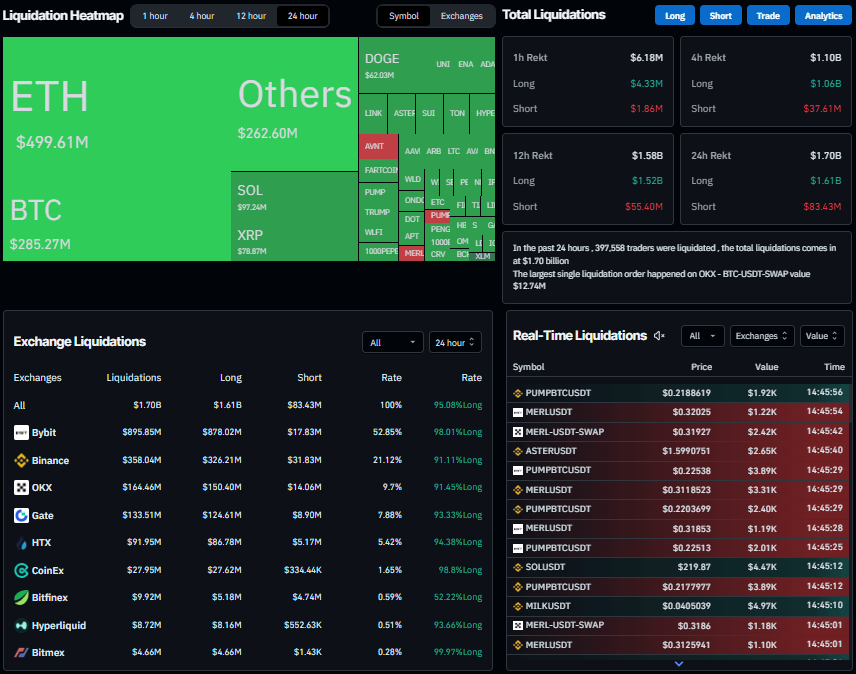Switch heatmap view to Symbol
This screenshot has height=674, width=856.
tap(404, 16)
